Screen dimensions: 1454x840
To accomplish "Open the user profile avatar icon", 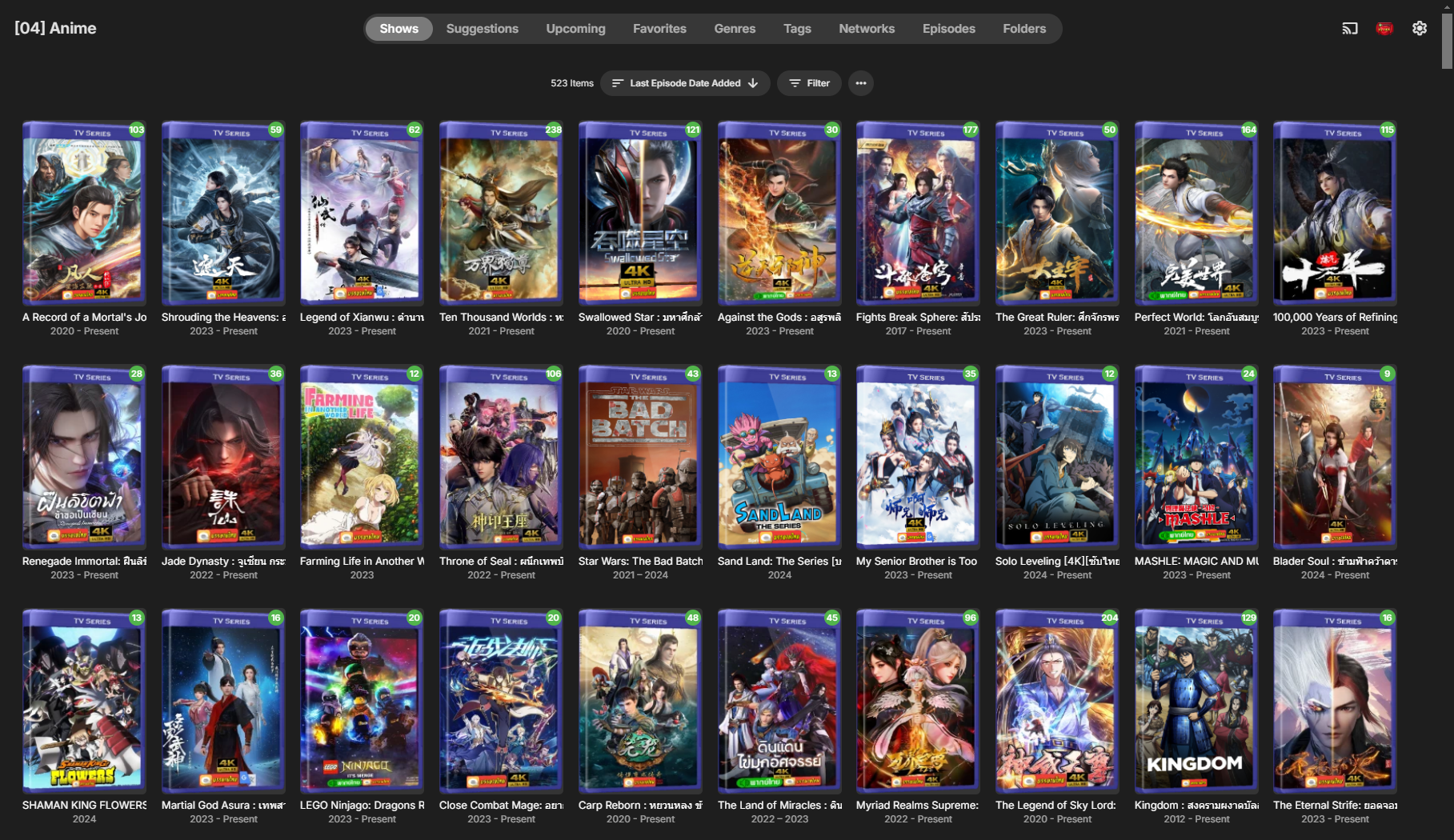I will coord(1384,29).
